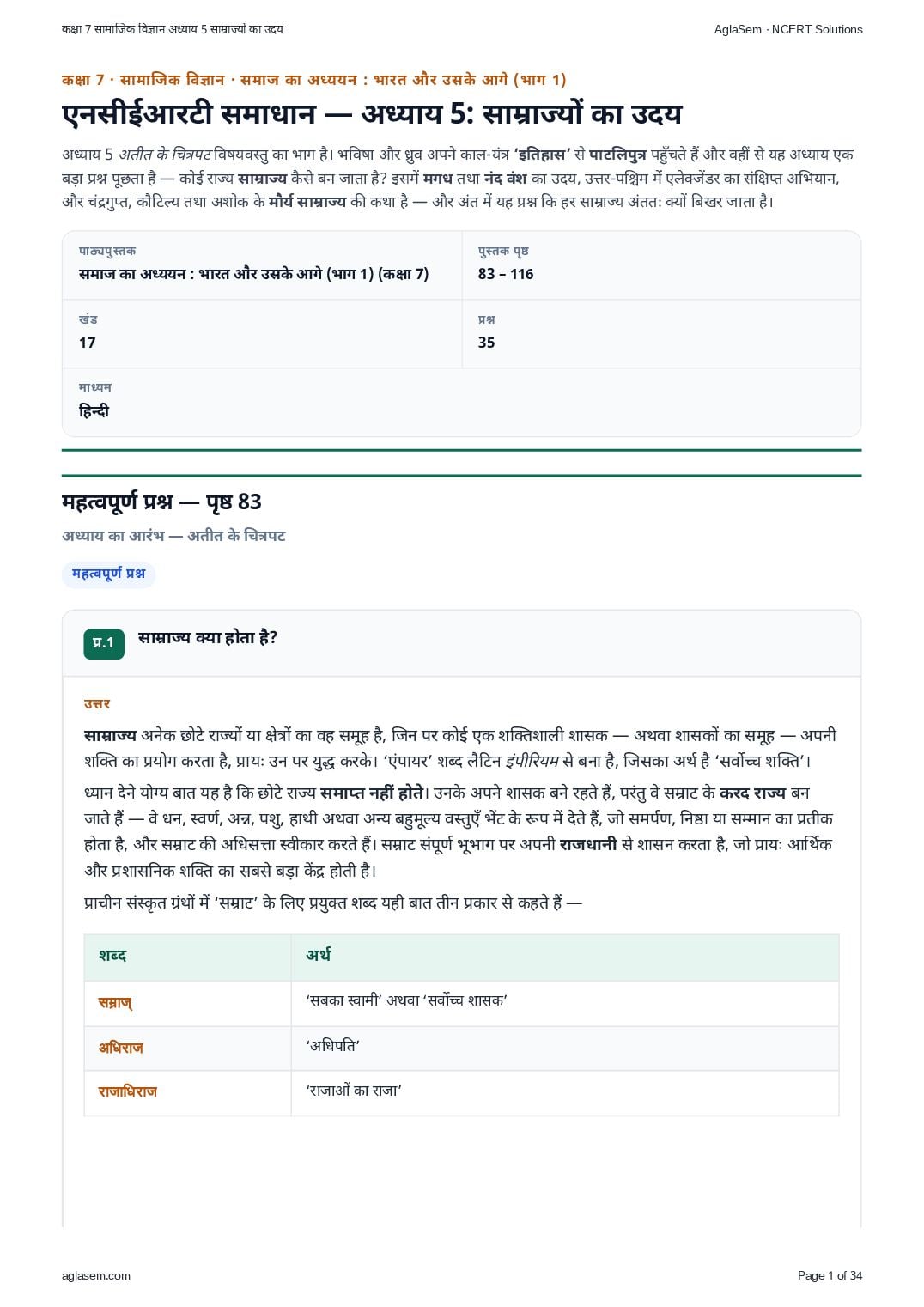This screenshot has height=1307, width=924.
Task: Click the खंड 17 info cell
Action: [262, 334]
